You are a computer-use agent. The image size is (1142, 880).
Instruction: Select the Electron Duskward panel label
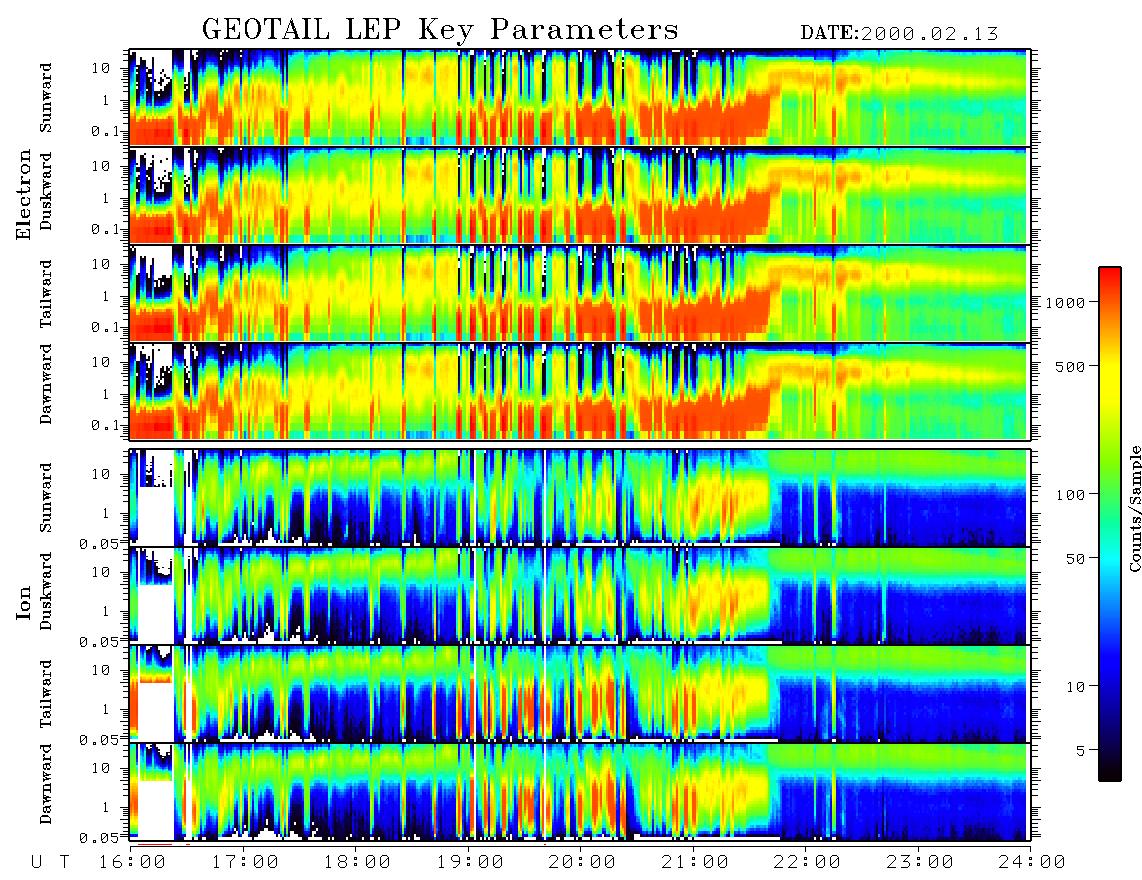point(46,191)
